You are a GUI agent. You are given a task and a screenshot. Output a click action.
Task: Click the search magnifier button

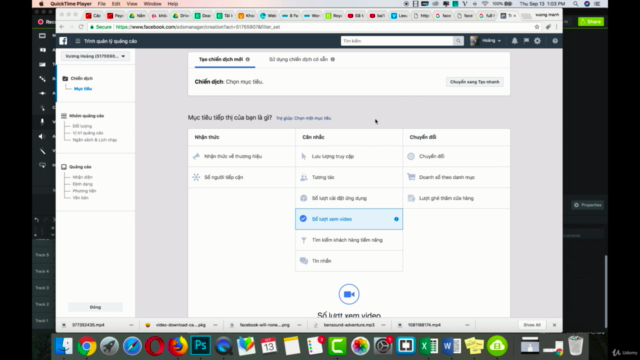(x=458, y=41)
